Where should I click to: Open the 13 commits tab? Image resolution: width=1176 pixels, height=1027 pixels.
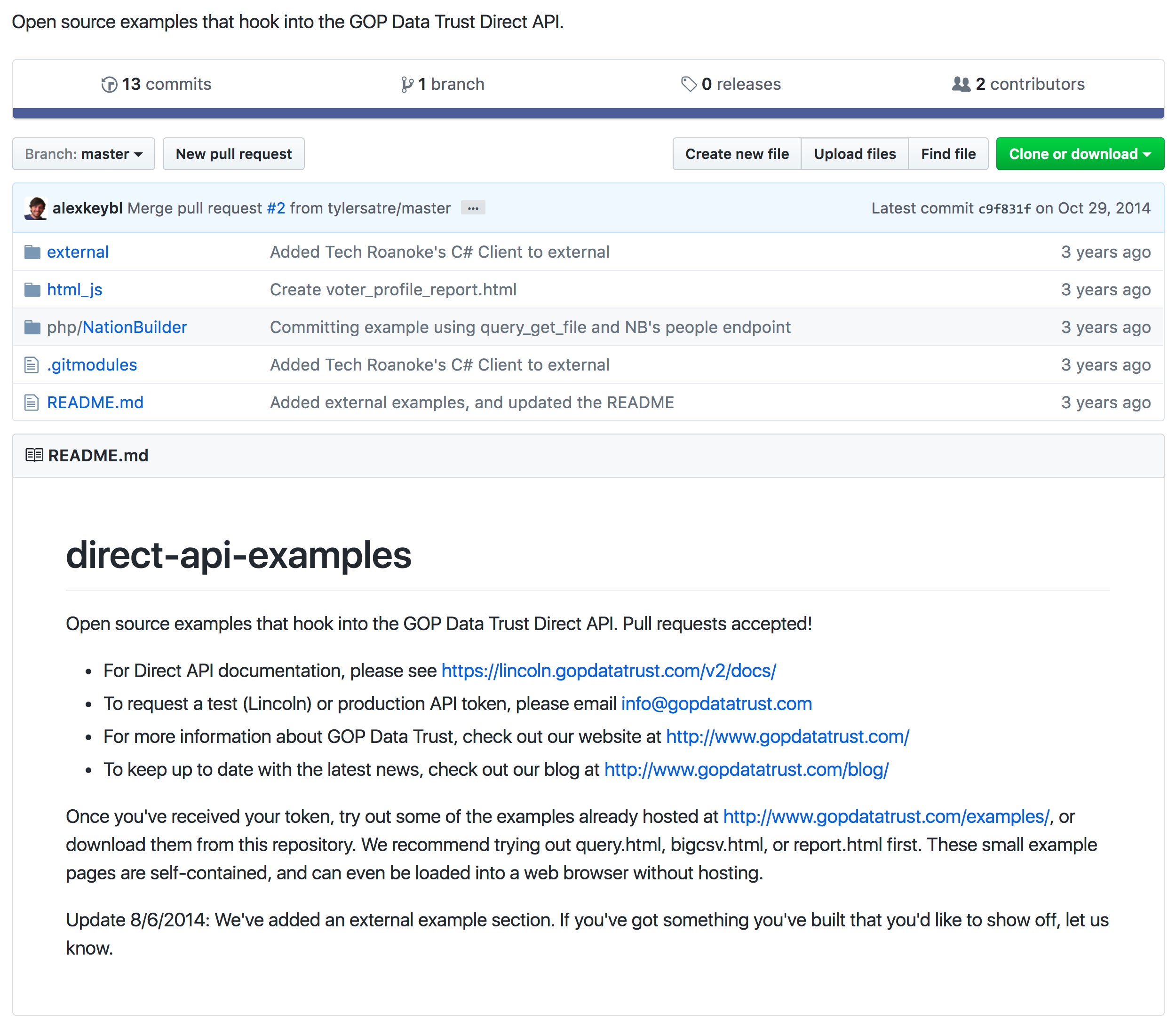(157, 84)
